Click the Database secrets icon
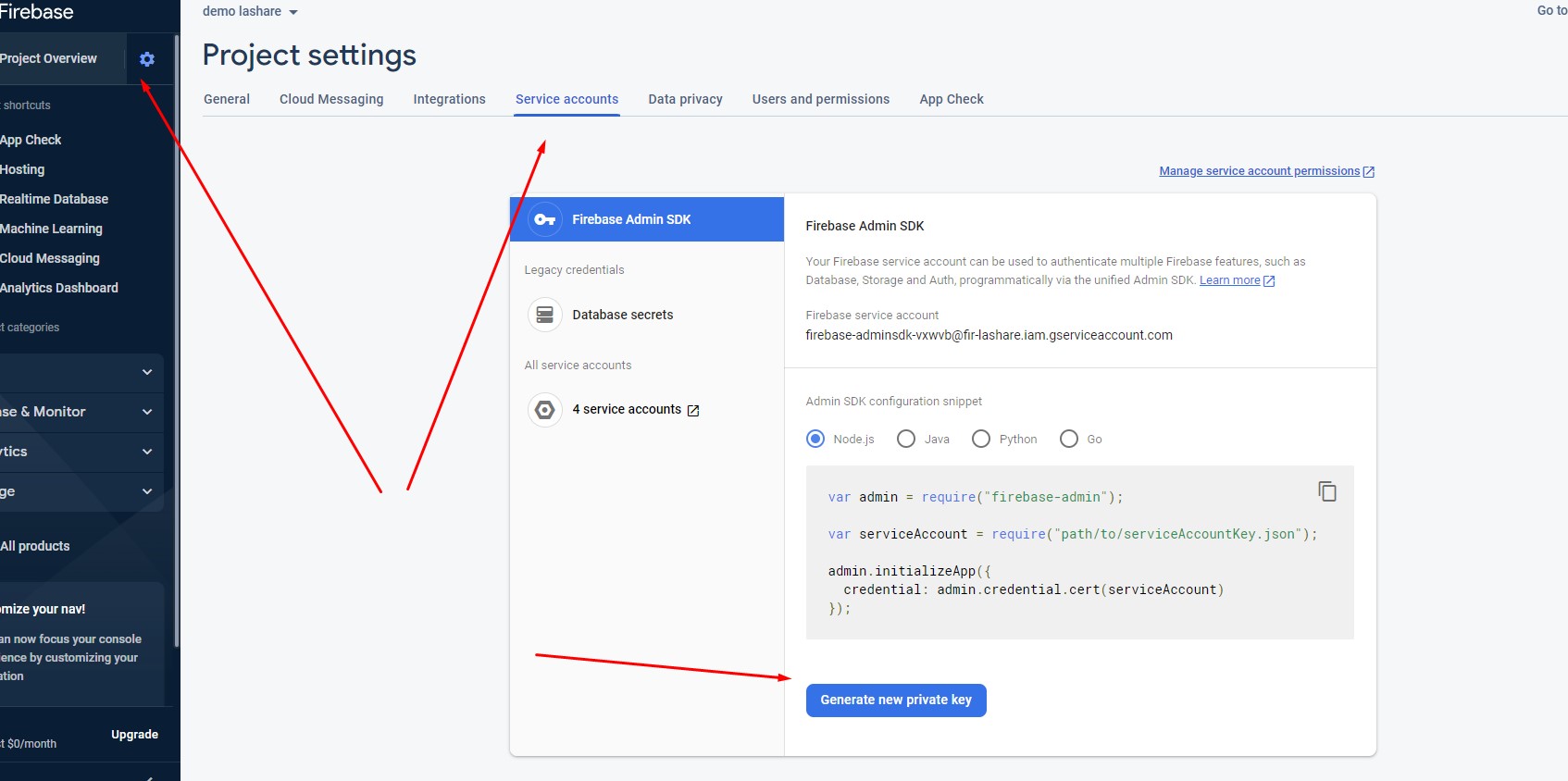Viewport: 1568px width, 781px height. (545, 315)
